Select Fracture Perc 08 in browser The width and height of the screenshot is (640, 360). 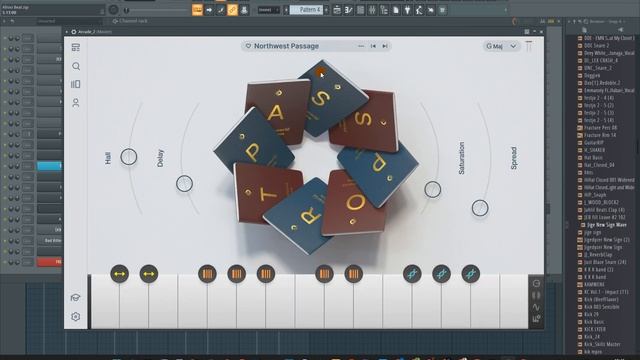pos(600,128)
